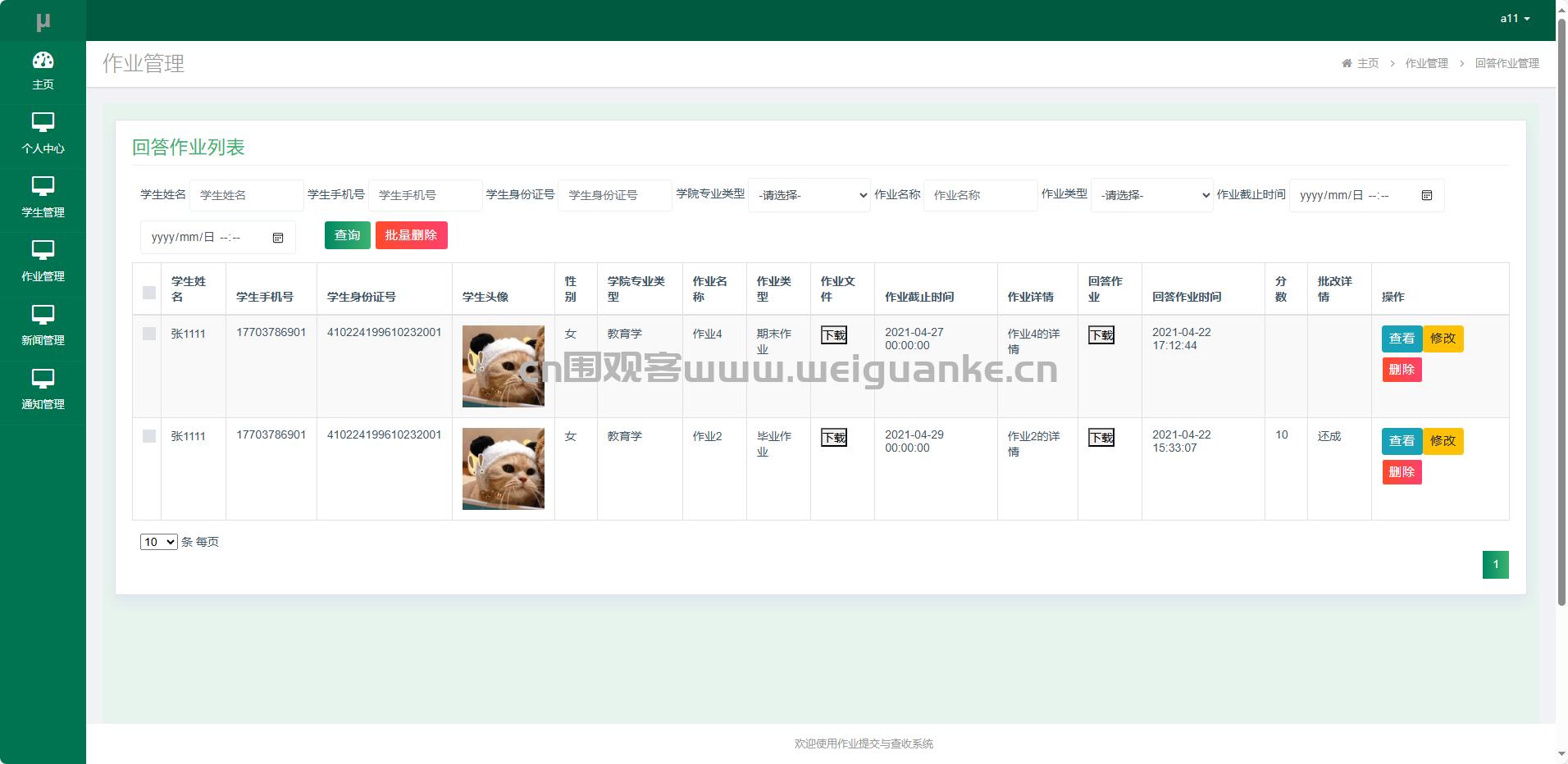Open the a11 user menu
The height and width of the screenshot is (764, 1568).
[1513, 18]
